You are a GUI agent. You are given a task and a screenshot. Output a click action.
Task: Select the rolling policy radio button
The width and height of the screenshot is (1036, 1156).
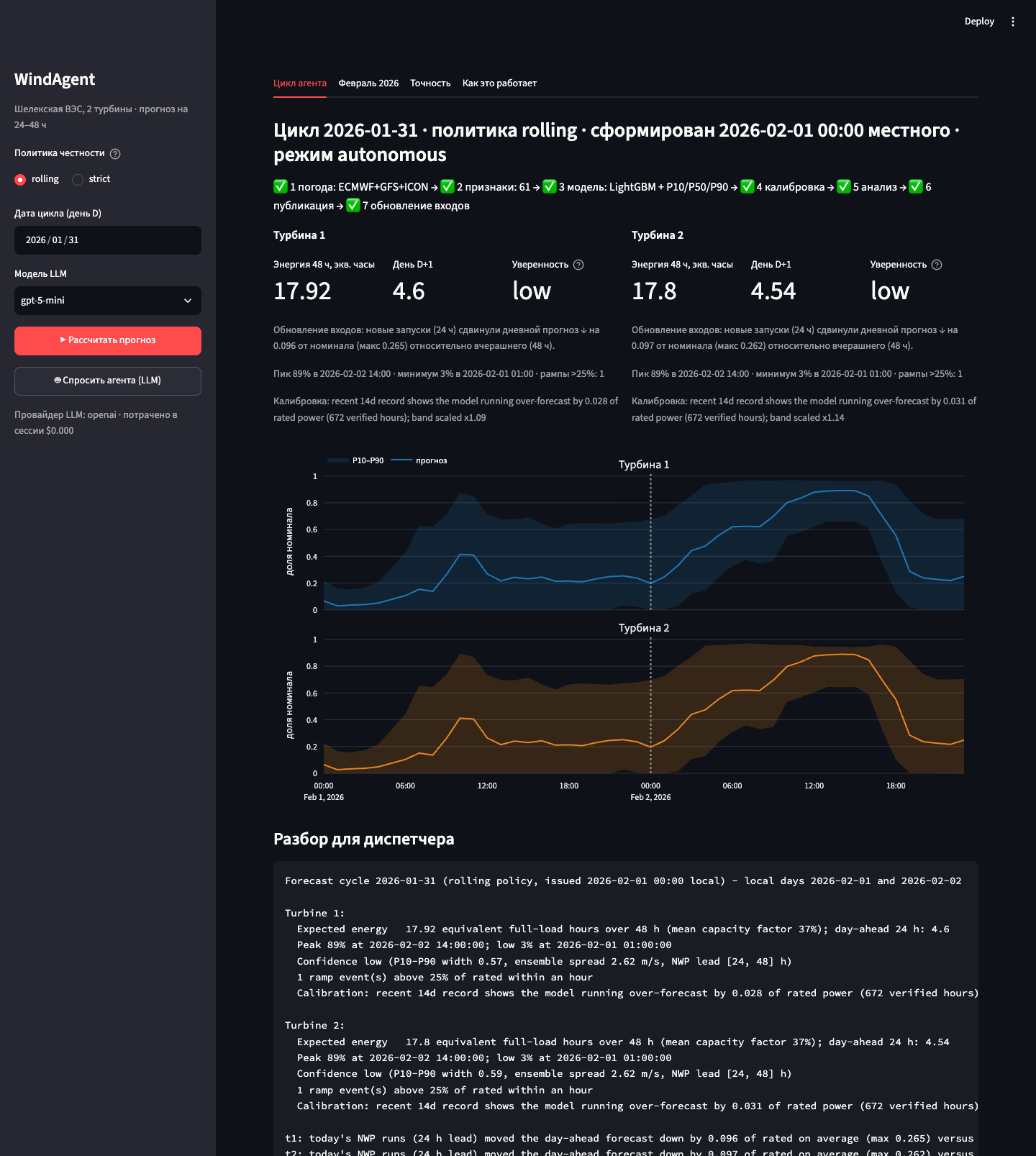click(20, 180)
